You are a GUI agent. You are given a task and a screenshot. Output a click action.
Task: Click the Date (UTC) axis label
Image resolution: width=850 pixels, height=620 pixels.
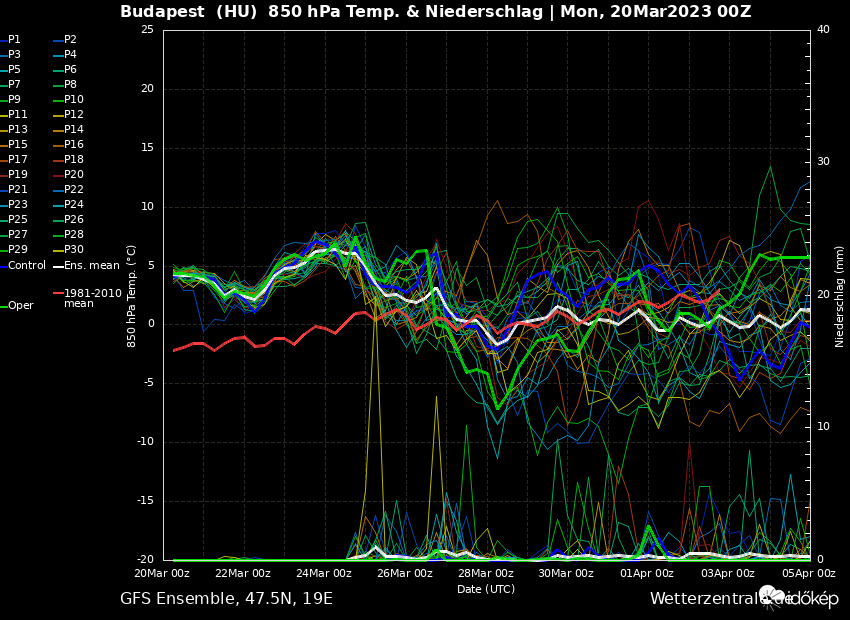click(x=486, y=589)
